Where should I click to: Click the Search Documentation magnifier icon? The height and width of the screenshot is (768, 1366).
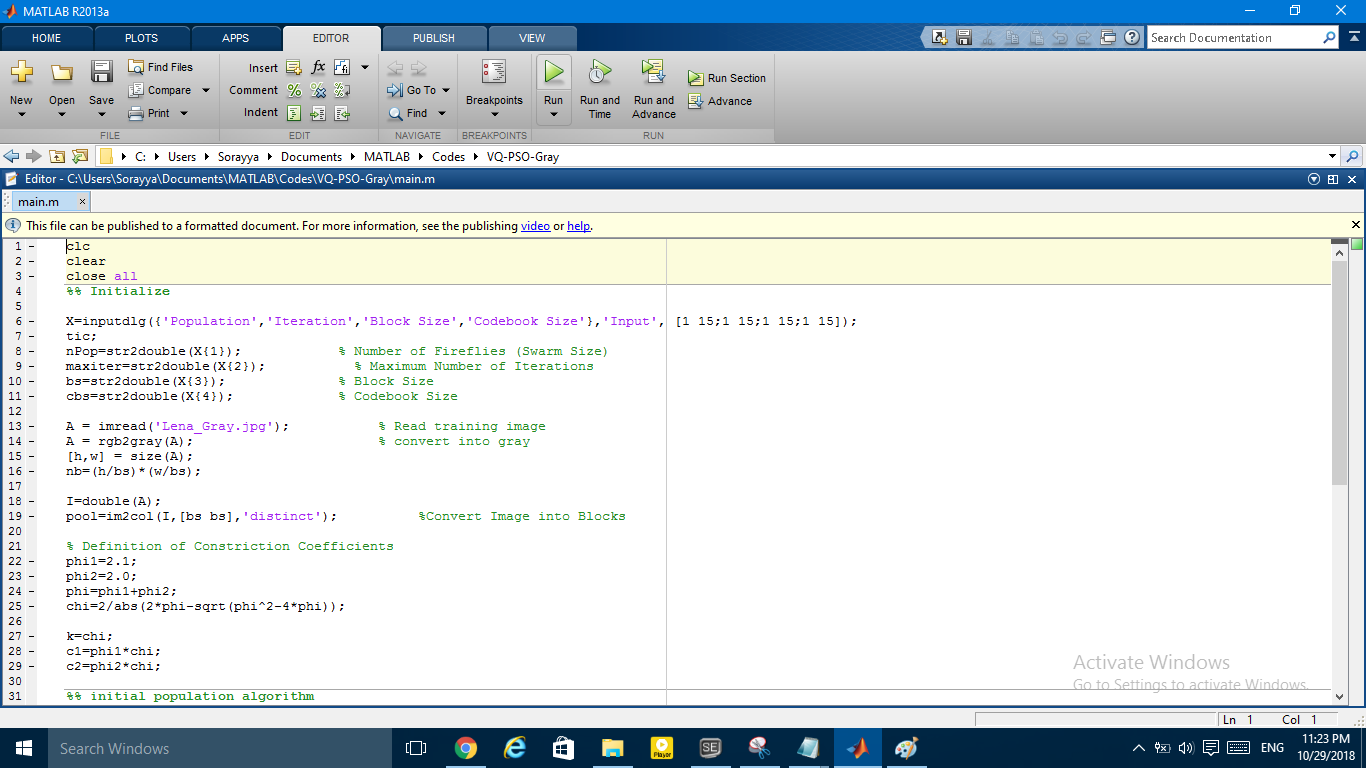coord(1329,38)
